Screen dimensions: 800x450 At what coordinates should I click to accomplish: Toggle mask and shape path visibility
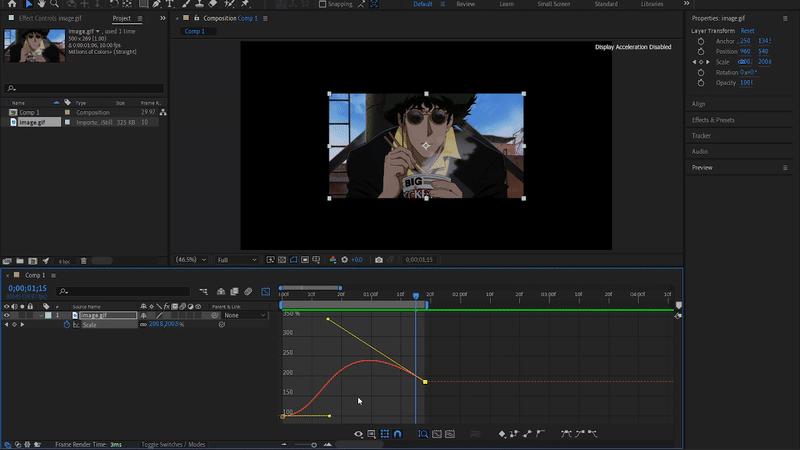pyautogui.click(x=293, y=260)
